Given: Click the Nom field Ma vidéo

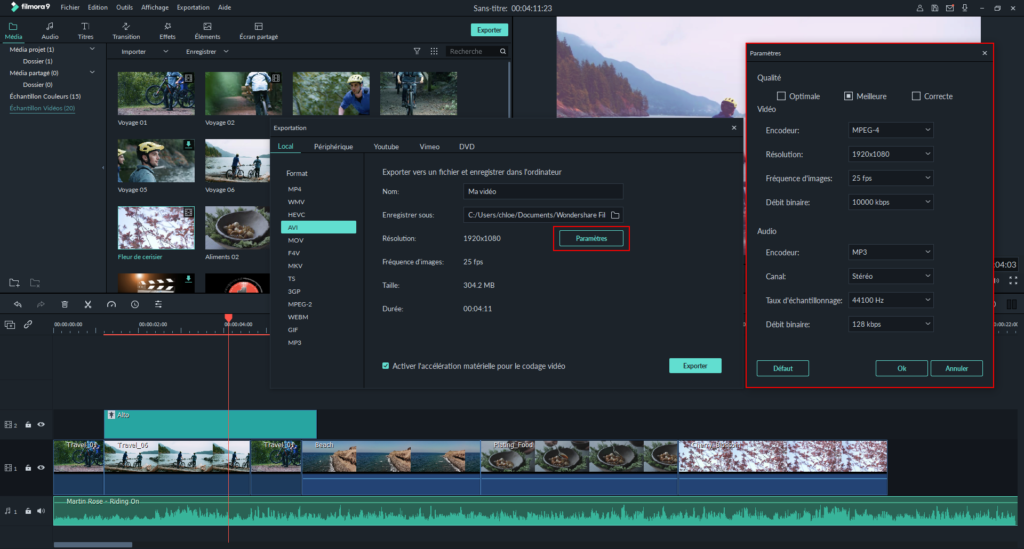Looking at the screenshot, I should [543, 191].
